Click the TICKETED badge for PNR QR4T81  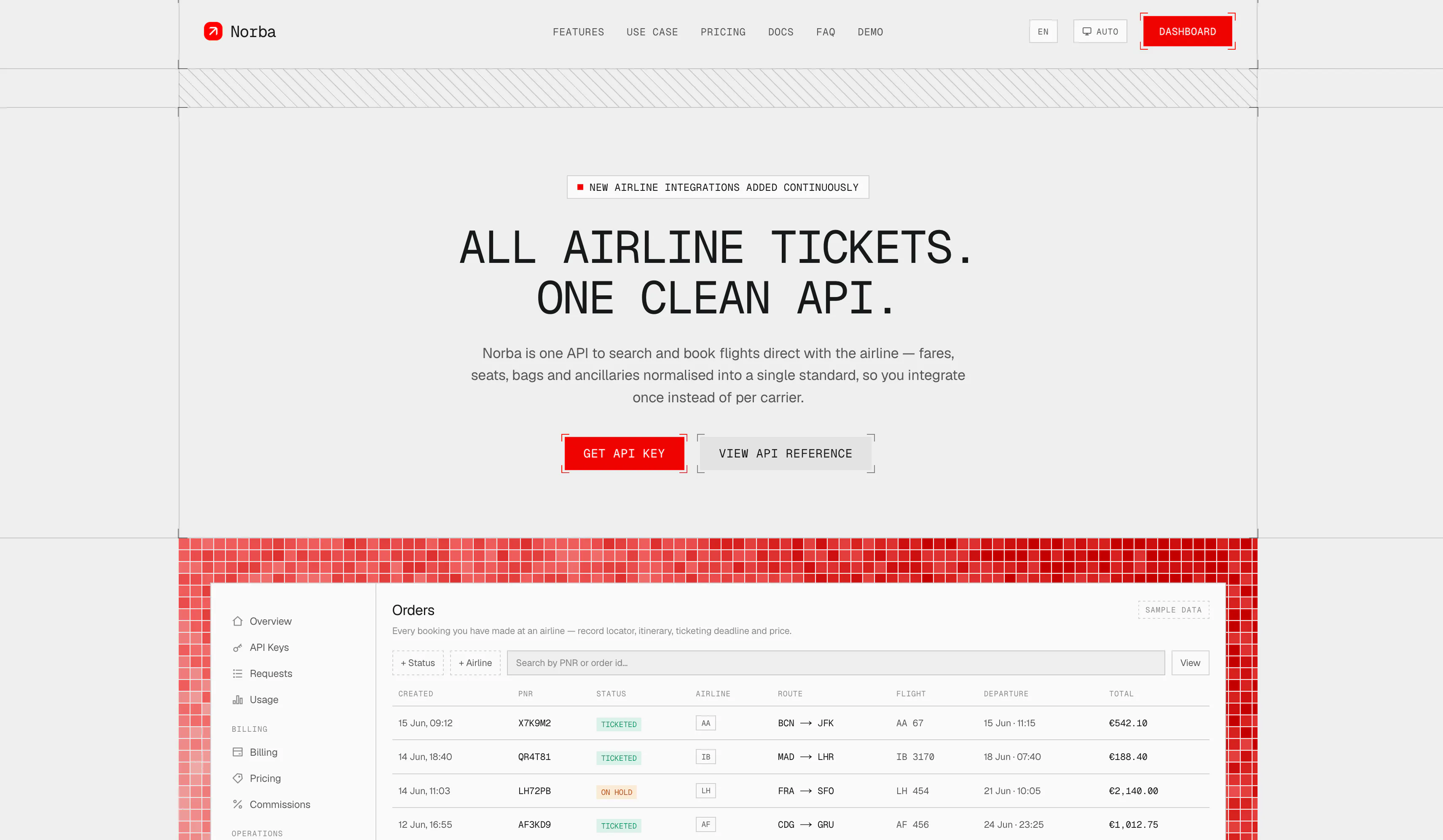coord(618,757)
